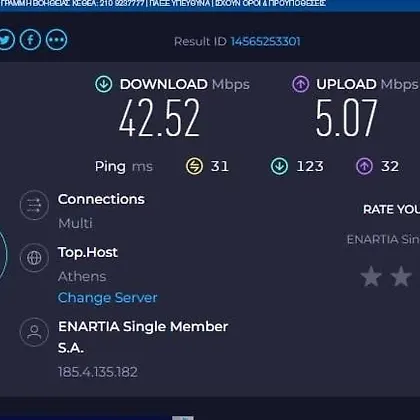Open the Result ID 14565253301 link
The width and height of the screenshot is (420, 420).
(266, 42)
